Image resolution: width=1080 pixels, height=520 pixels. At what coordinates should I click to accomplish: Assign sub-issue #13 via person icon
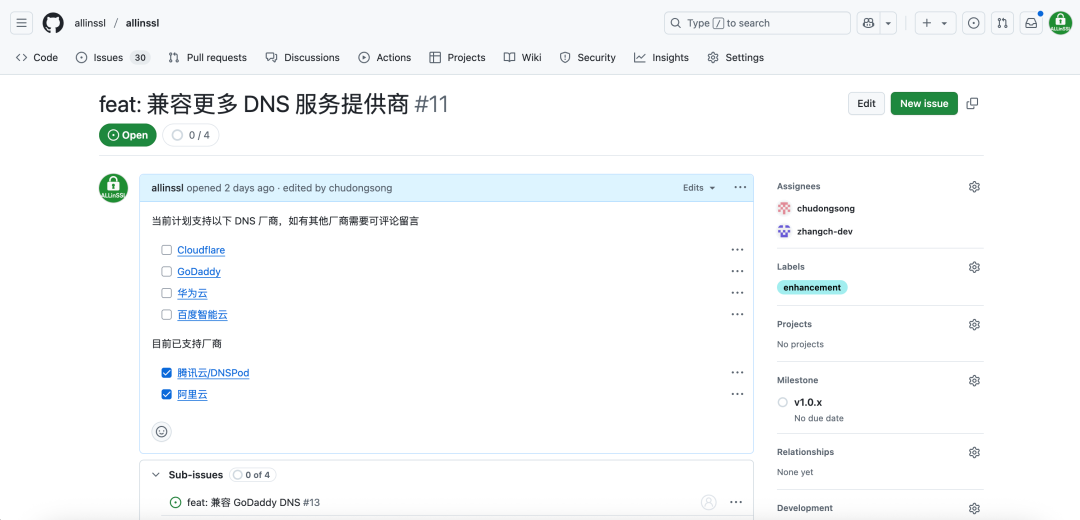click(x=709, y=502)
